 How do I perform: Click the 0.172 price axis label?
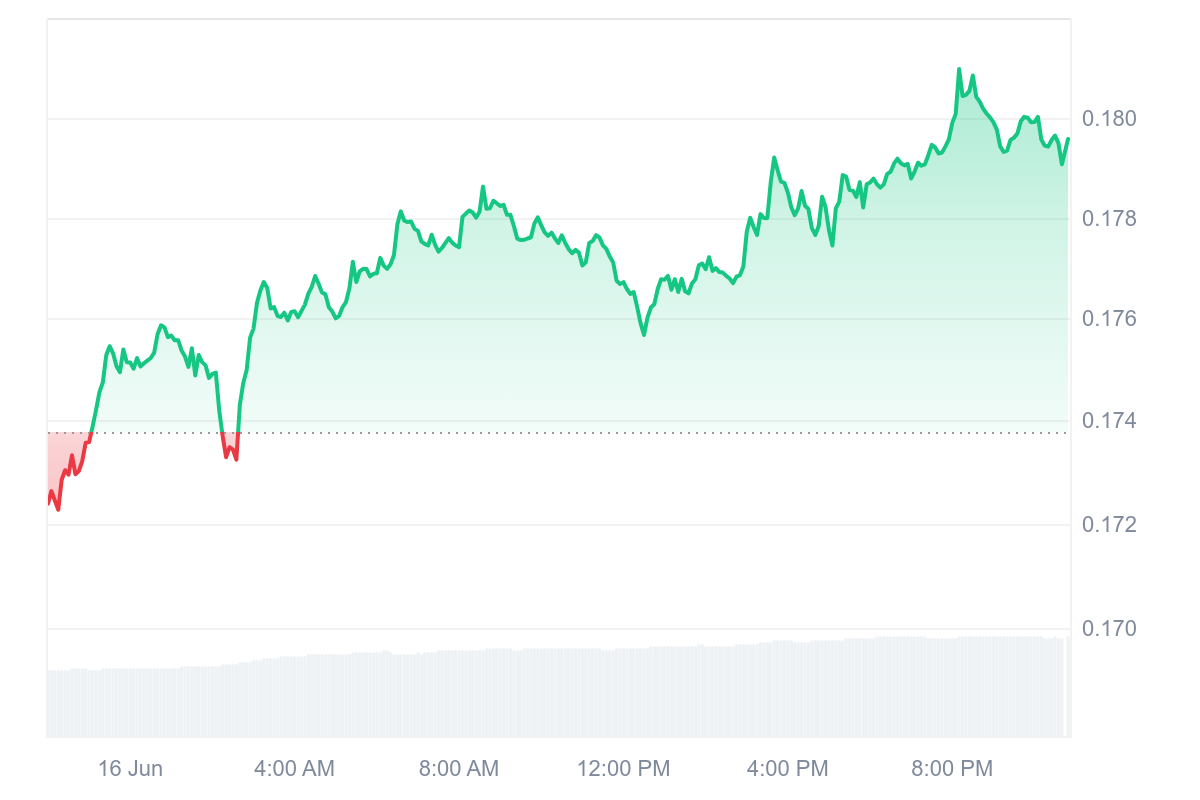pos(1109,525)
